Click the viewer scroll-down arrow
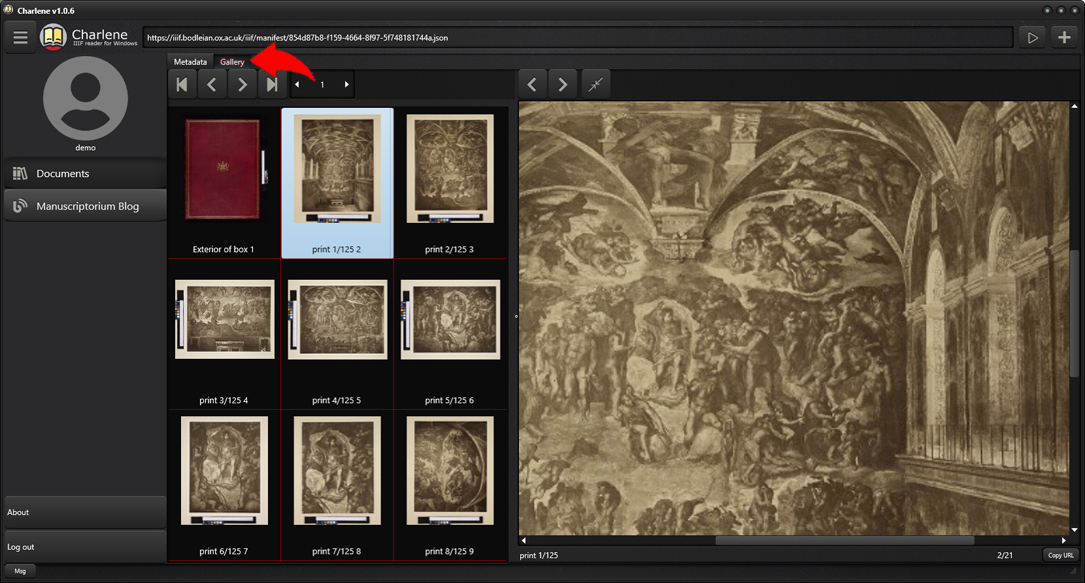 1074,530
